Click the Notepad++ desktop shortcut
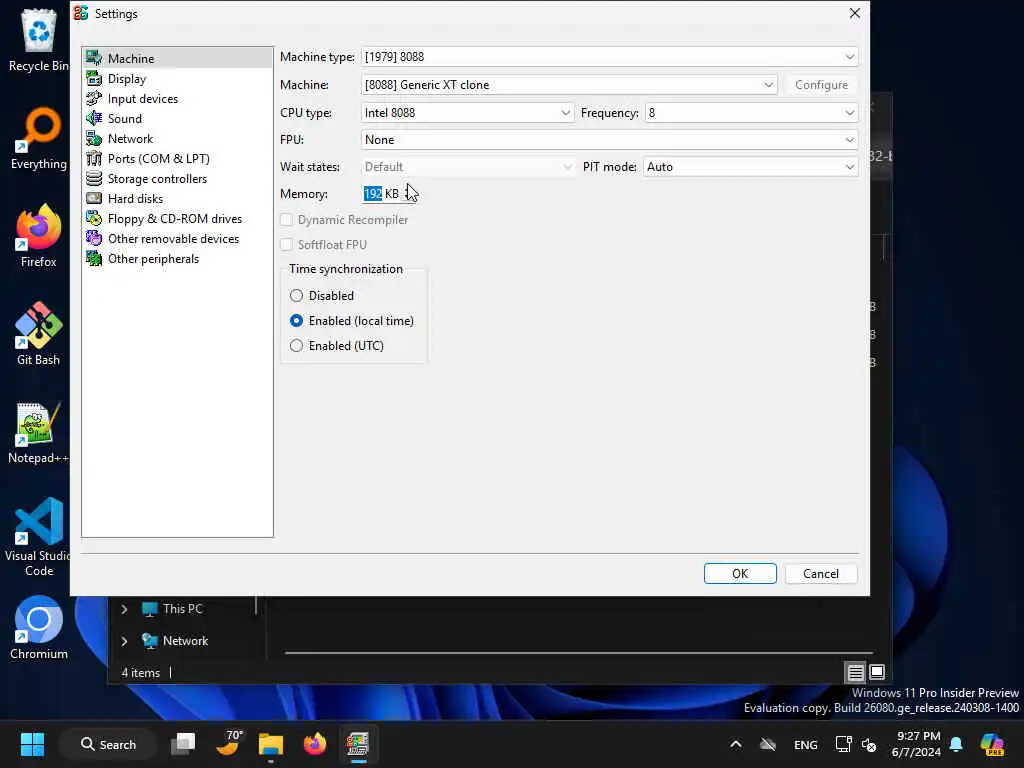The height and width of the screenshot is (768, 1024). tap(38, 432)
